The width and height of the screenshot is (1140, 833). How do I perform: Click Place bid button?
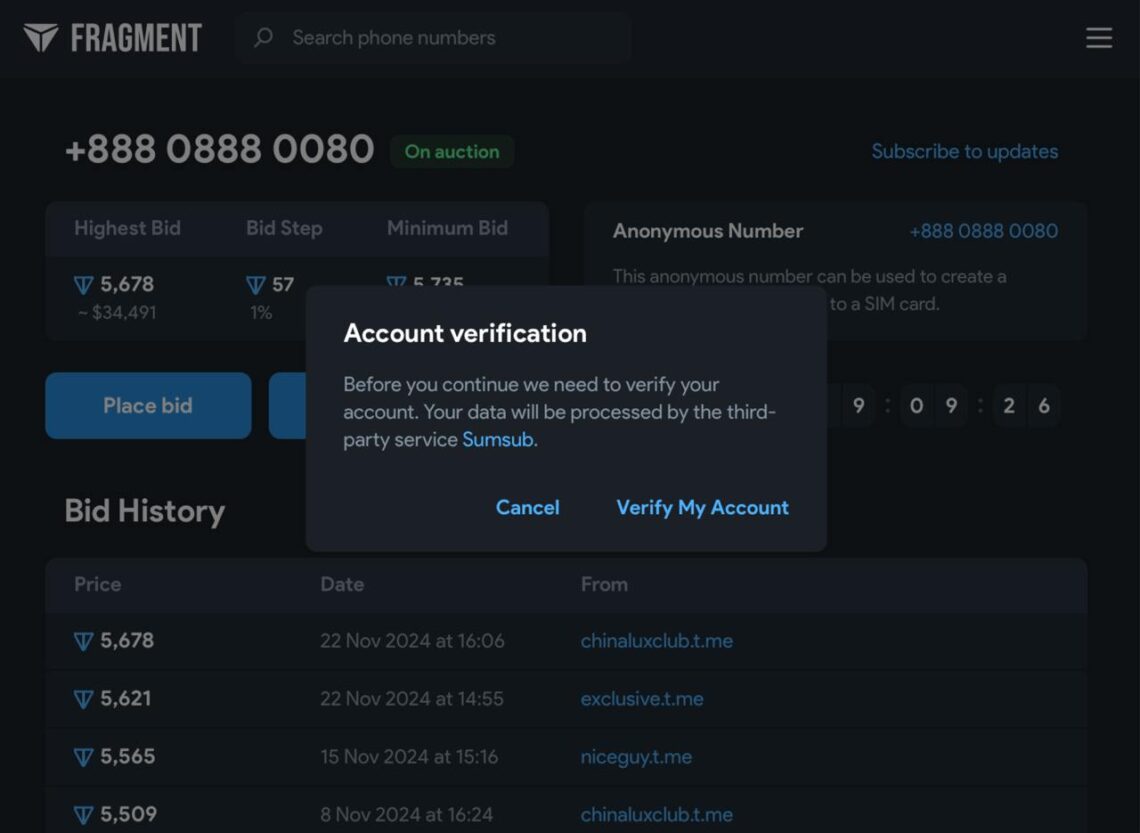pyautogui.click(x=148, y=406)
